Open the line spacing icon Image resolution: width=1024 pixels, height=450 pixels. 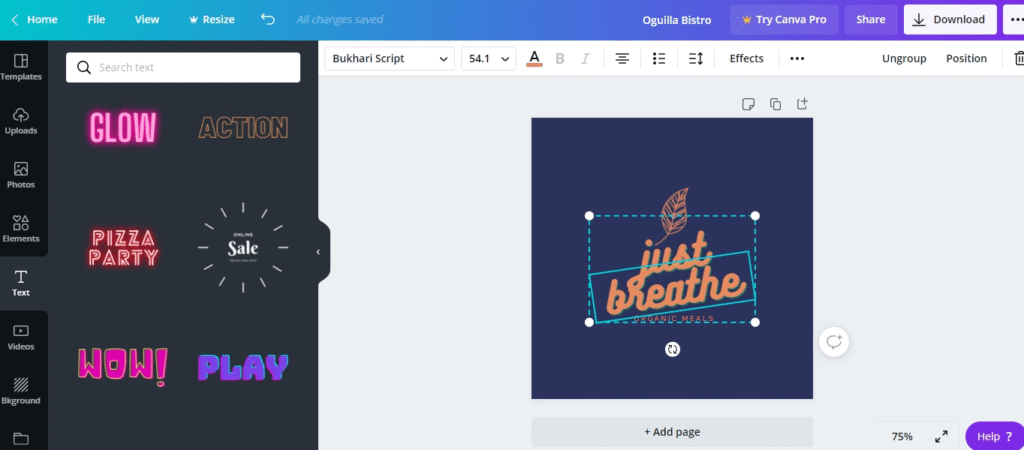pos(696,59)
